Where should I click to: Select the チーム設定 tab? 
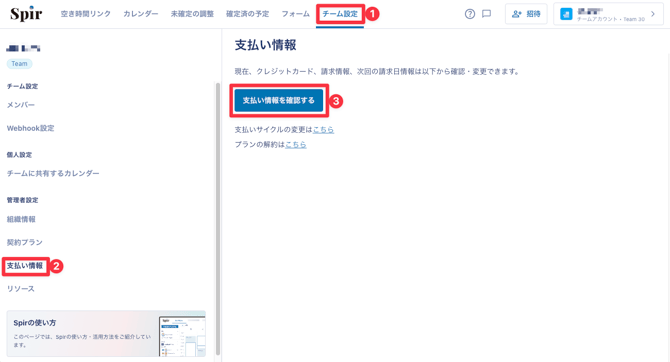pos(340,14)
